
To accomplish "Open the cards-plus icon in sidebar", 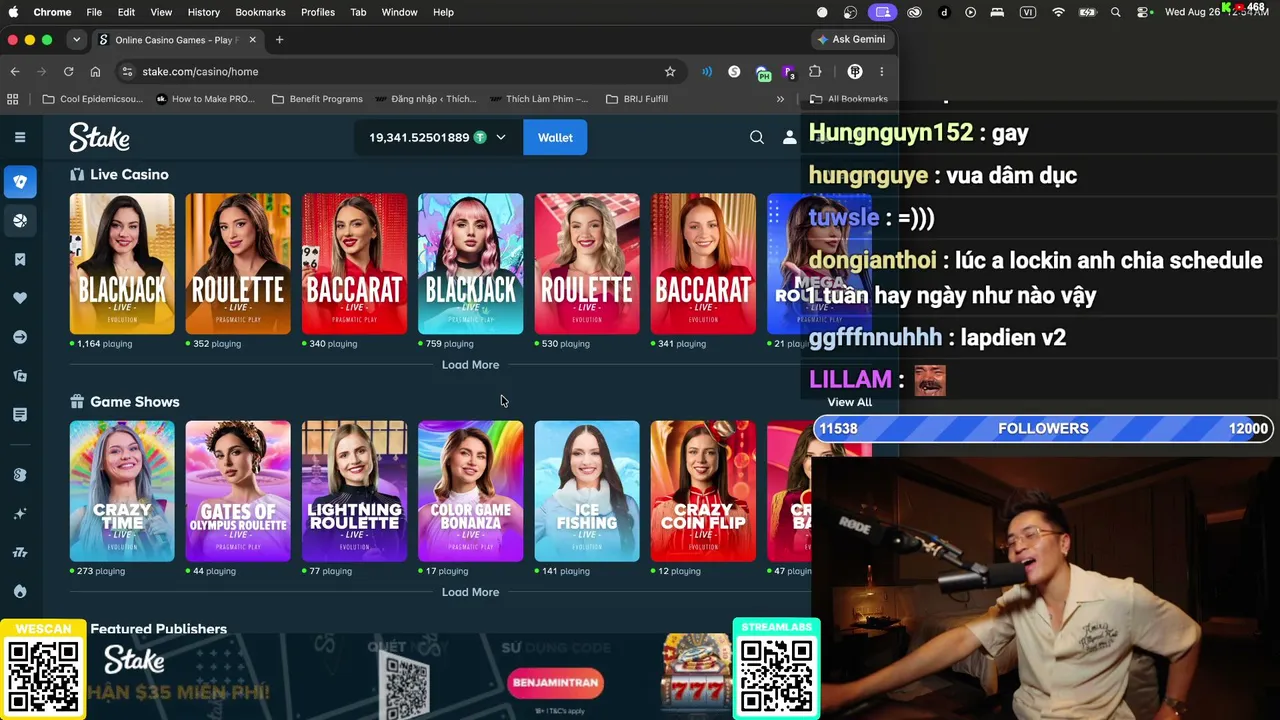I will pyautogui.click(x=20, y=376).
